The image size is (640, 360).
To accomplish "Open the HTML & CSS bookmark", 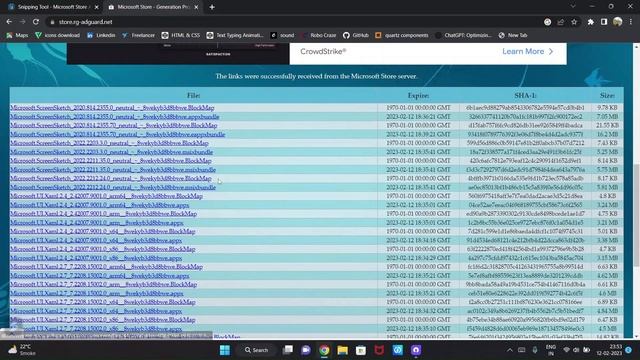I will pos(181,35).
